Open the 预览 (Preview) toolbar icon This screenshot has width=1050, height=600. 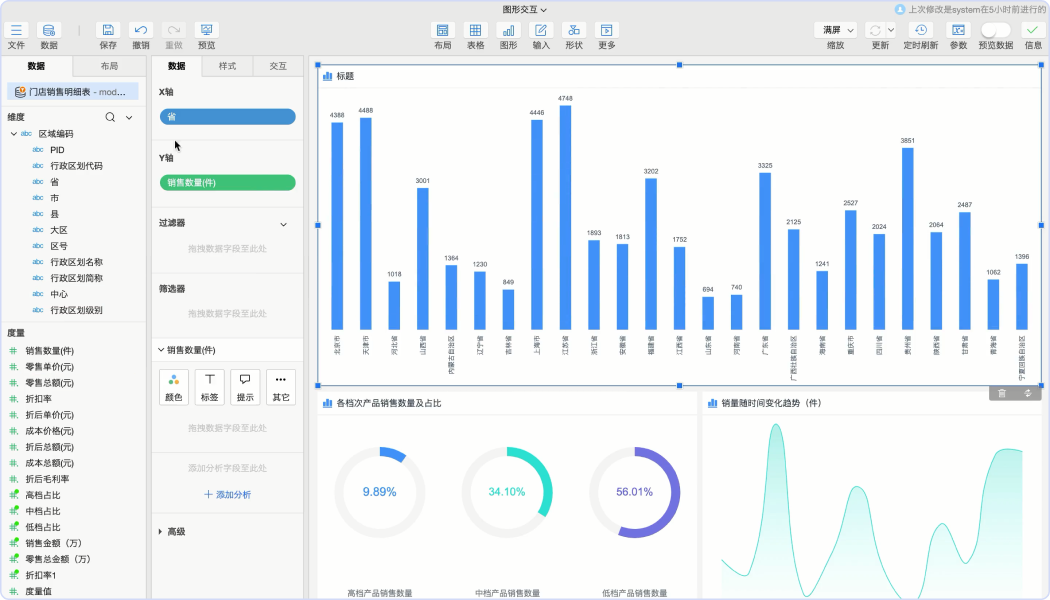coord(206,31)
